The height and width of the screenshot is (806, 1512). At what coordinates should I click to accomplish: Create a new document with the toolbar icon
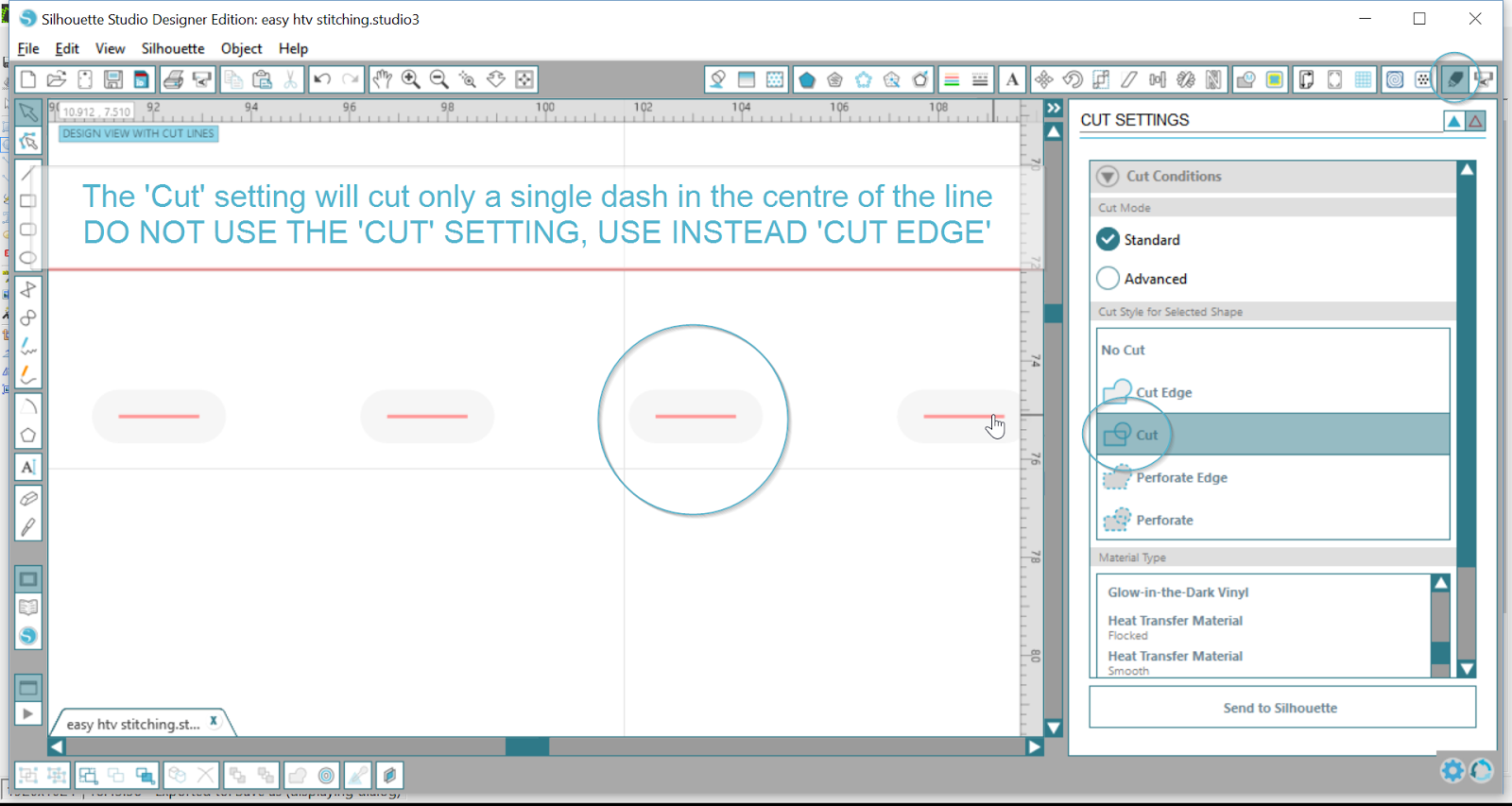pyautogui.click(x=28, y=79)
